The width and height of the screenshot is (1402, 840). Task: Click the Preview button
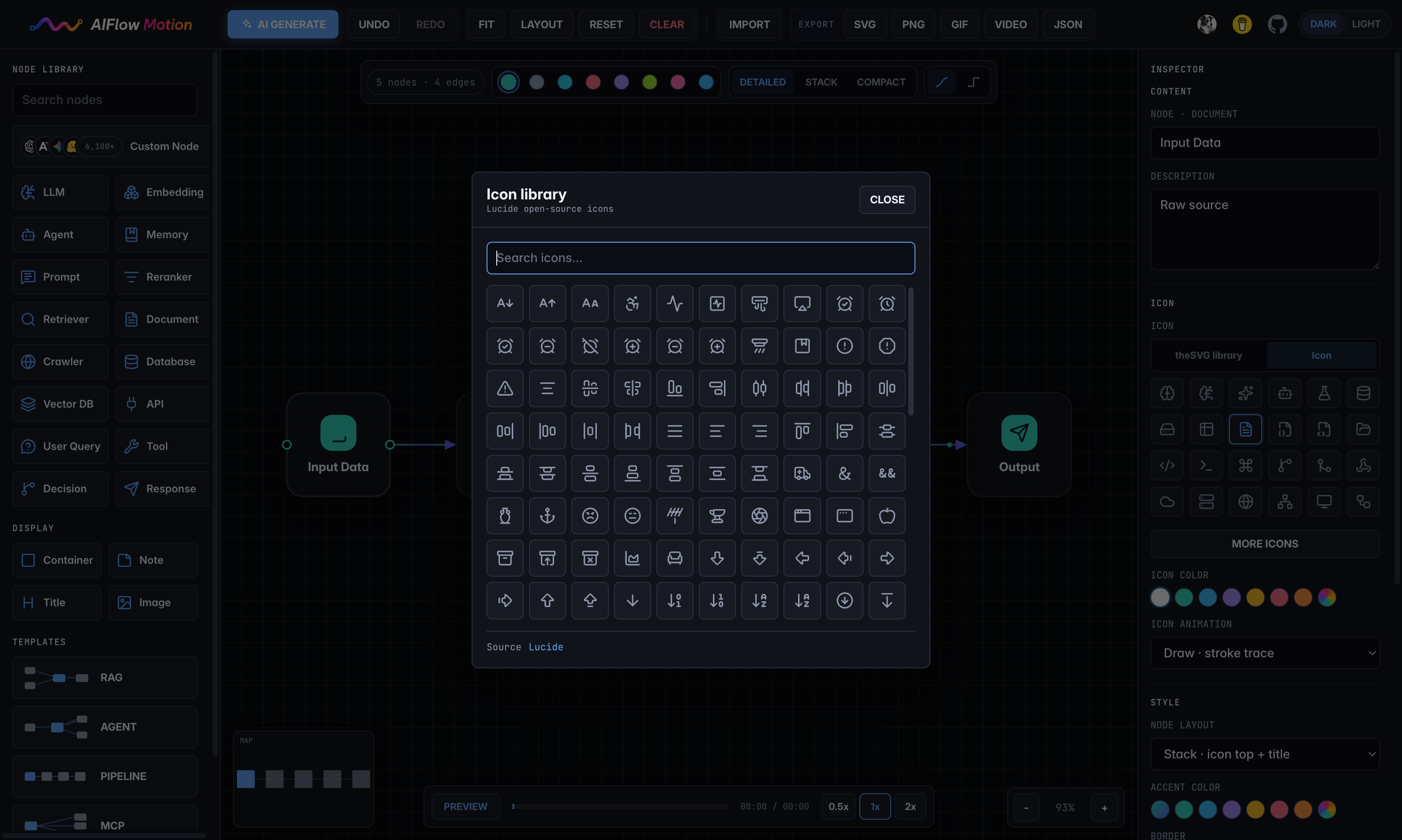click(465, 806)
